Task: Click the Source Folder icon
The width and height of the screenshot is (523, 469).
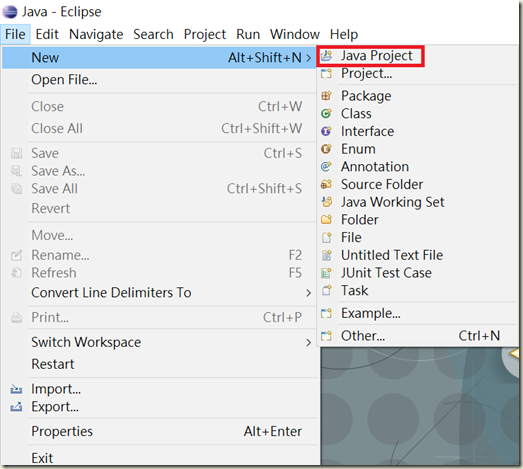Action: [x=327, y=184]
